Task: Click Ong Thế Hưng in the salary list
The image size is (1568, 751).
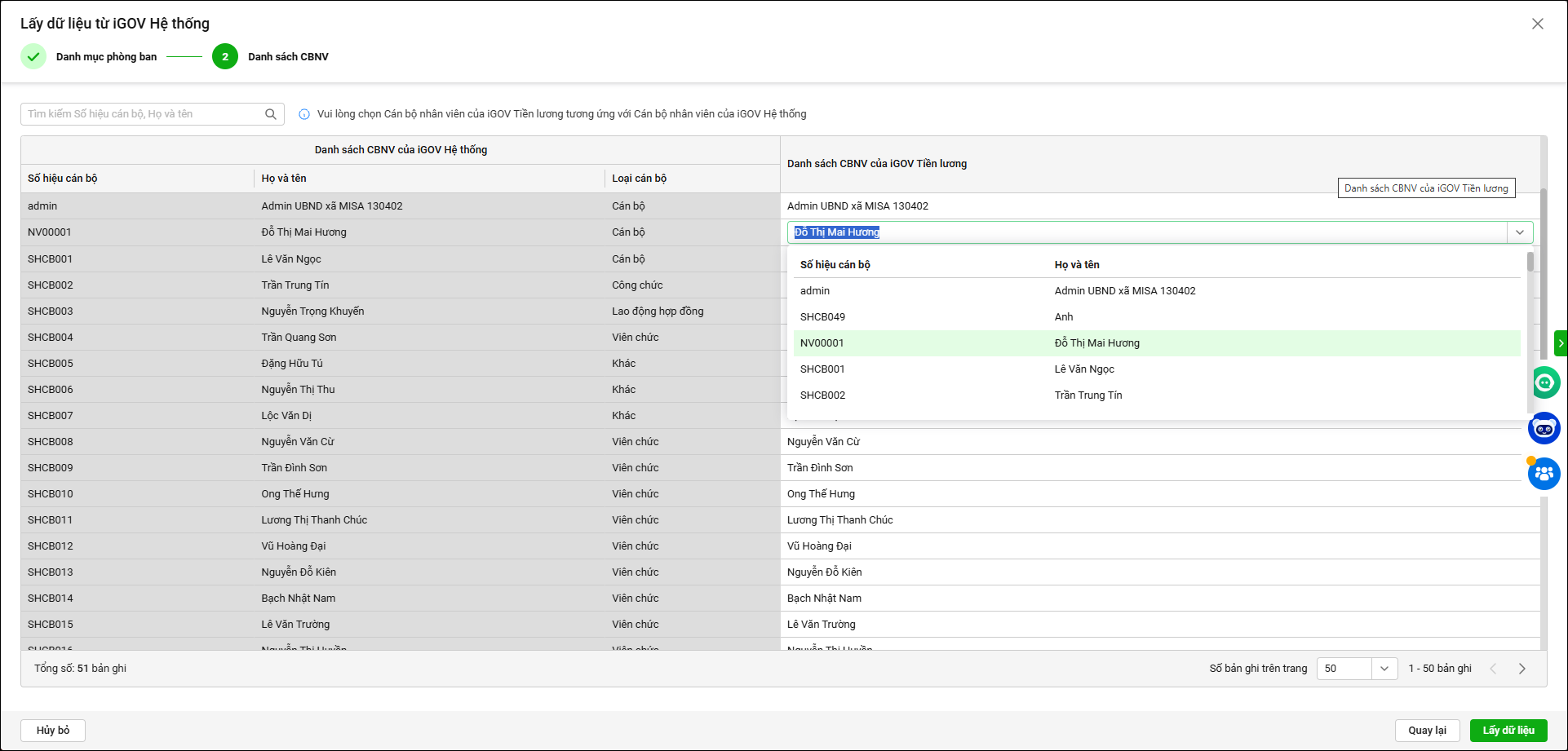Action: 1160,494
